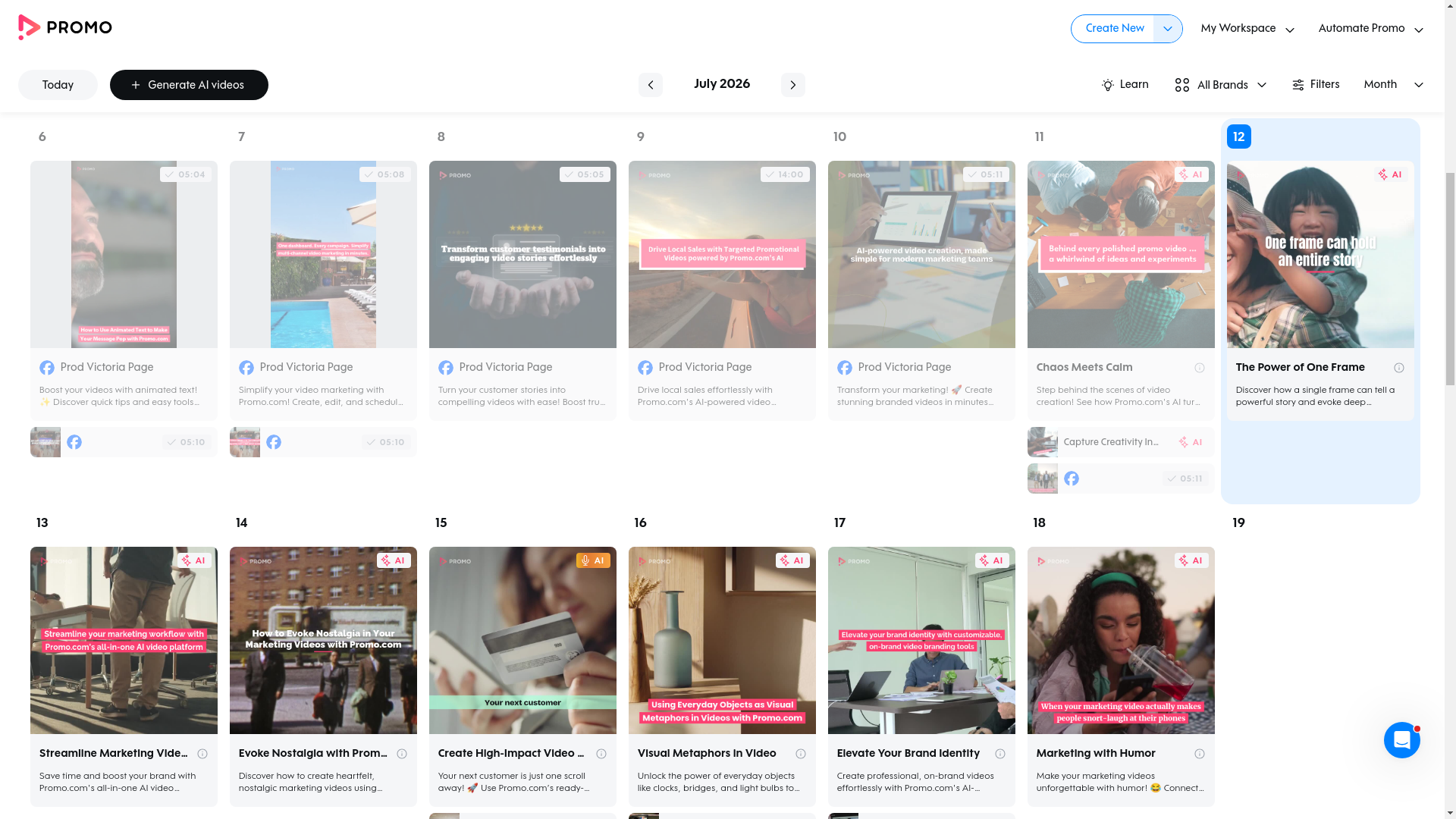This screenshot has width=1456, height=819.
Task: Open info for Marketing with Humor card
Action: click(1200, 754)
